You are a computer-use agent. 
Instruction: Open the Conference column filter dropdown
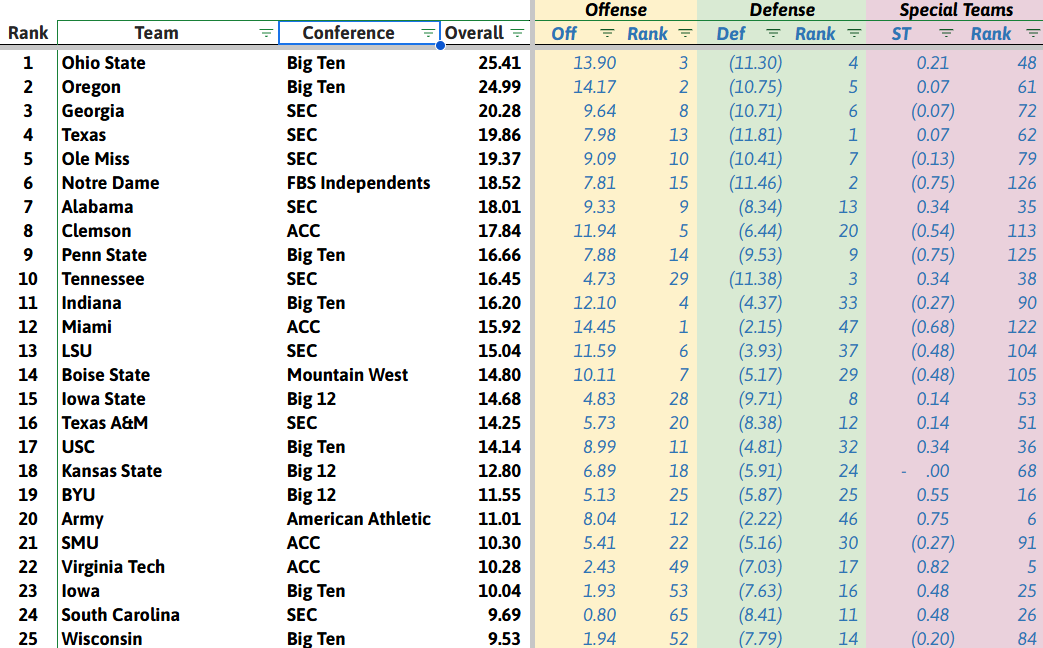click(x=428, y=33)
